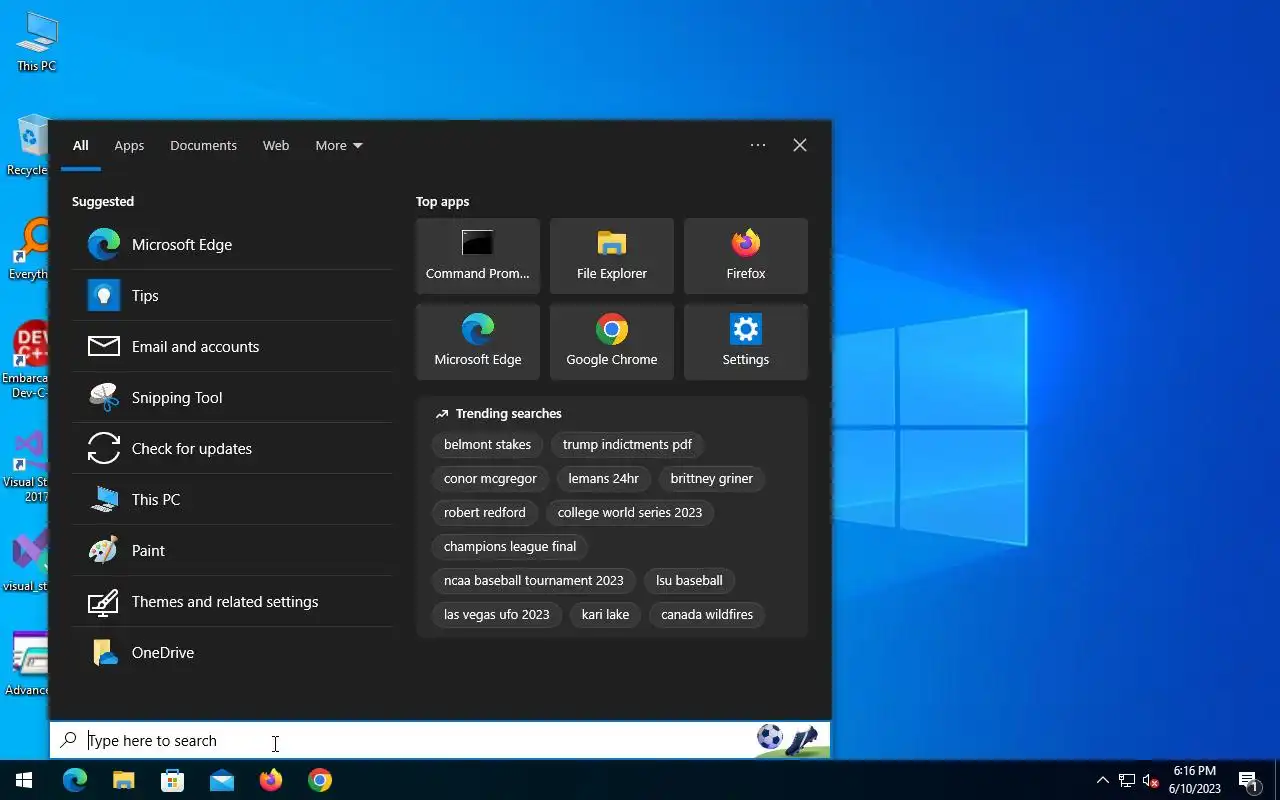Viewport: 1280px width, 800px height.
Task: Open the Tips suggested app
Action: tap(232, 295)
